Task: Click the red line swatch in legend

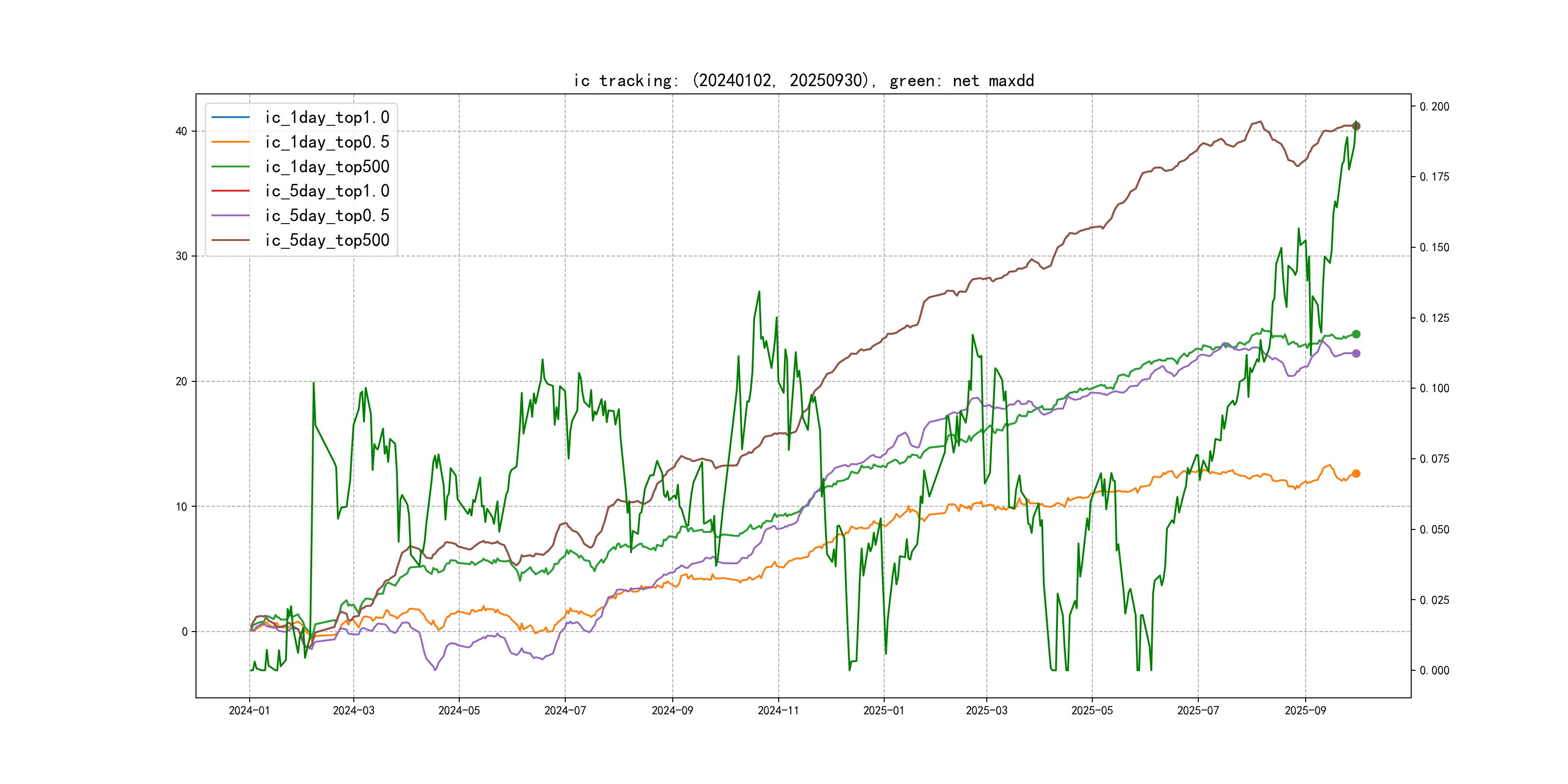Action: (231, 191)
